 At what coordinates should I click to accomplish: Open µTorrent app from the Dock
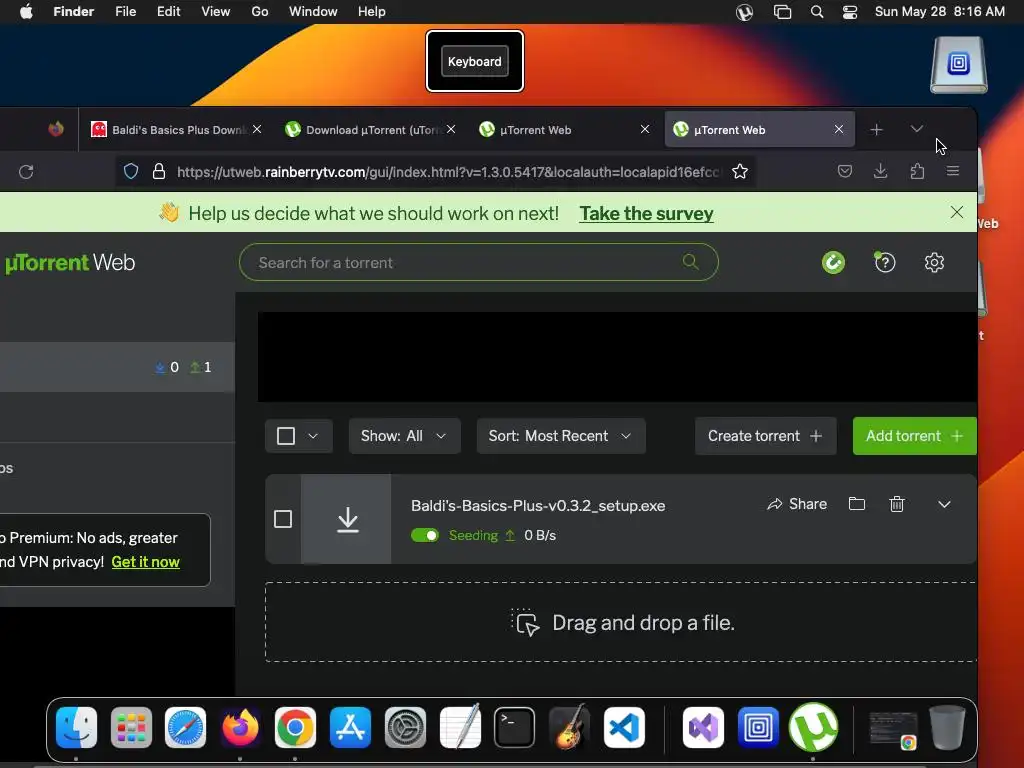point(813,727)
